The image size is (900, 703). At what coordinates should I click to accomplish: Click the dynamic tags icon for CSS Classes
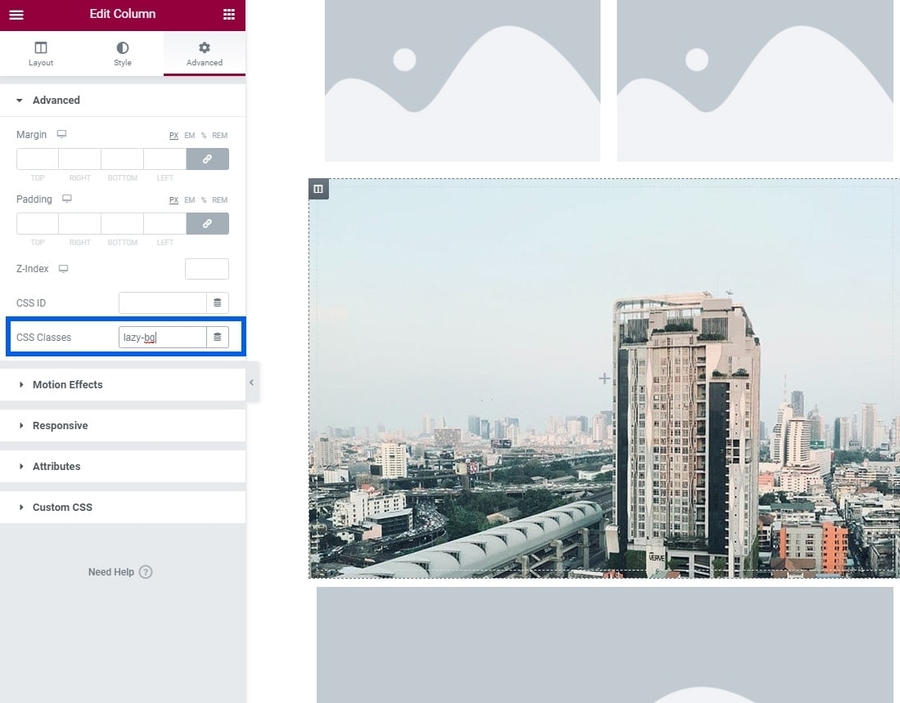click(217, 338)
